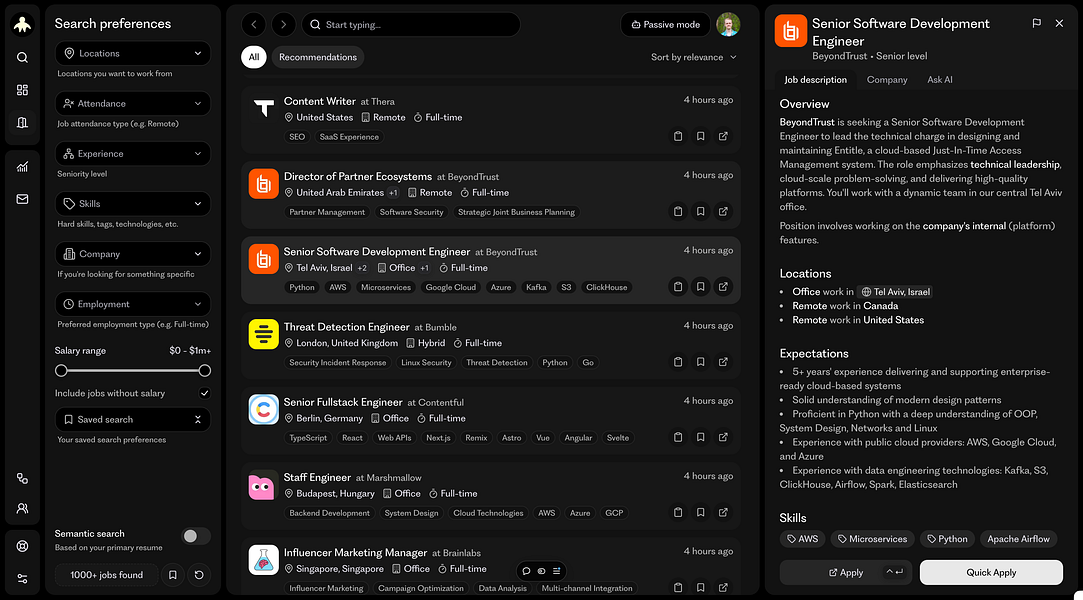
Task: Open the user profile avatar
Action: coord(728,25)
